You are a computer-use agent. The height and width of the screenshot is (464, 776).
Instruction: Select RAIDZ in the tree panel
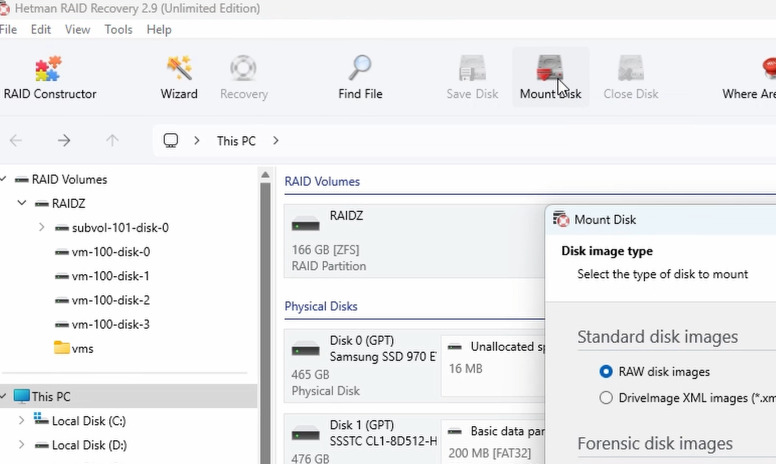click(x=68, y=203)
